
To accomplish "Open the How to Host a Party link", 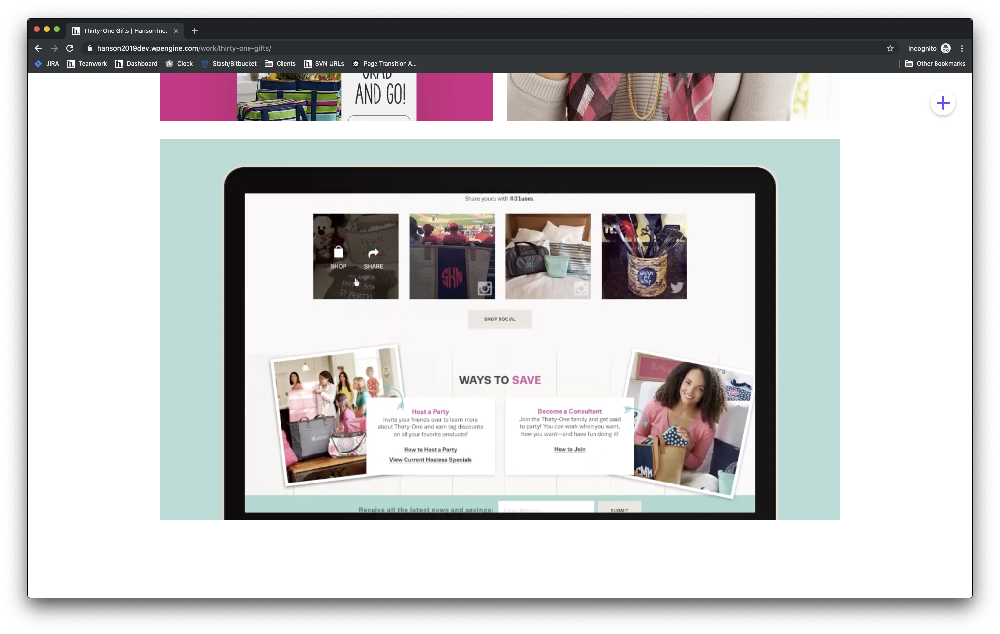I will click(430, 450).
